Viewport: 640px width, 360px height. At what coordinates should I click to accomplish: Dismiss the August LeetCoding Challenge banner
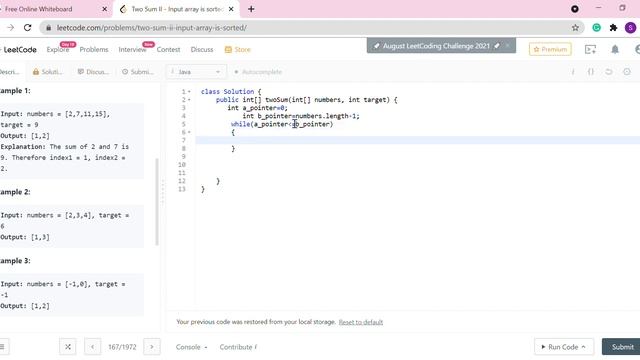(x=507, y=46)
